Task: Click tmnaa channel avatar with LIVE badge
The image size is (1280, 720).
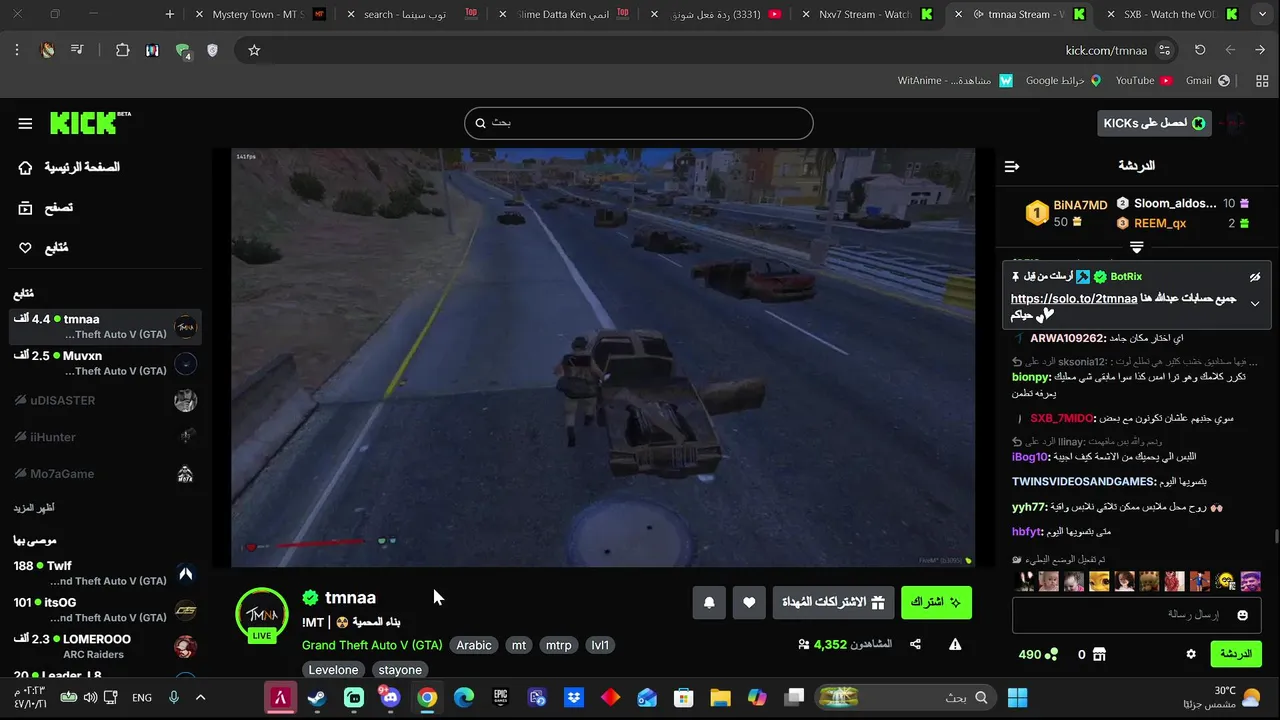Action: tap(262, 614)
